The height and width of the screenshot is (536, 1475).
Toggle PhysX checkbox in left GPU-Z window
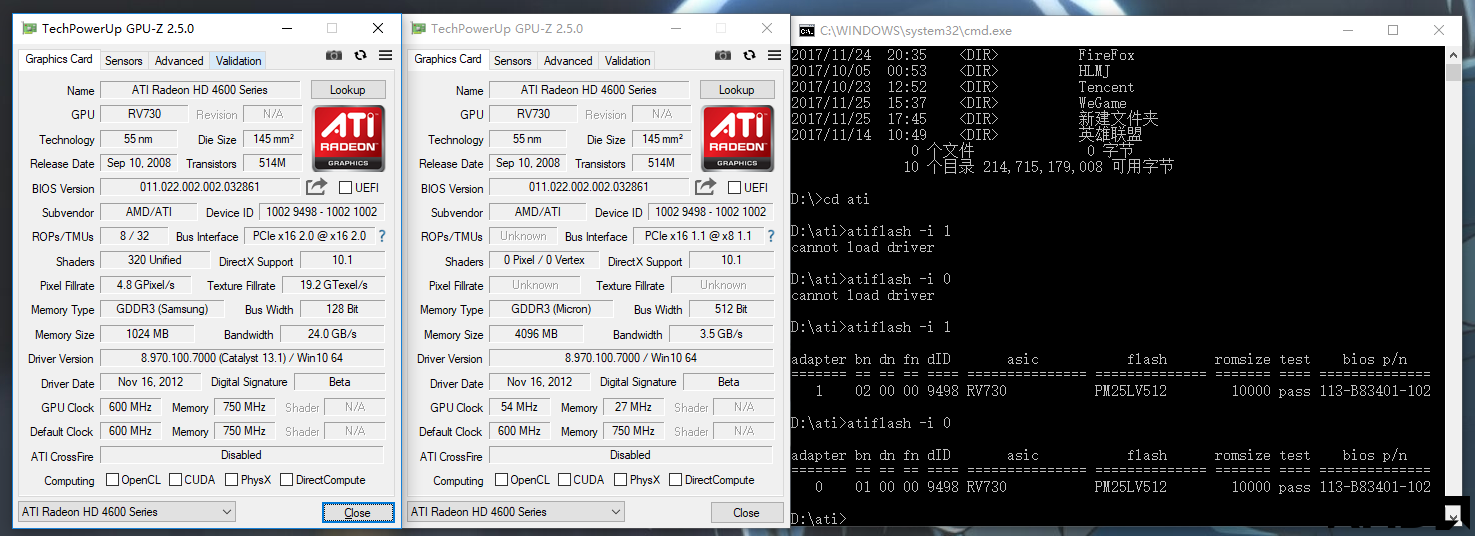[x=231, y=480]
